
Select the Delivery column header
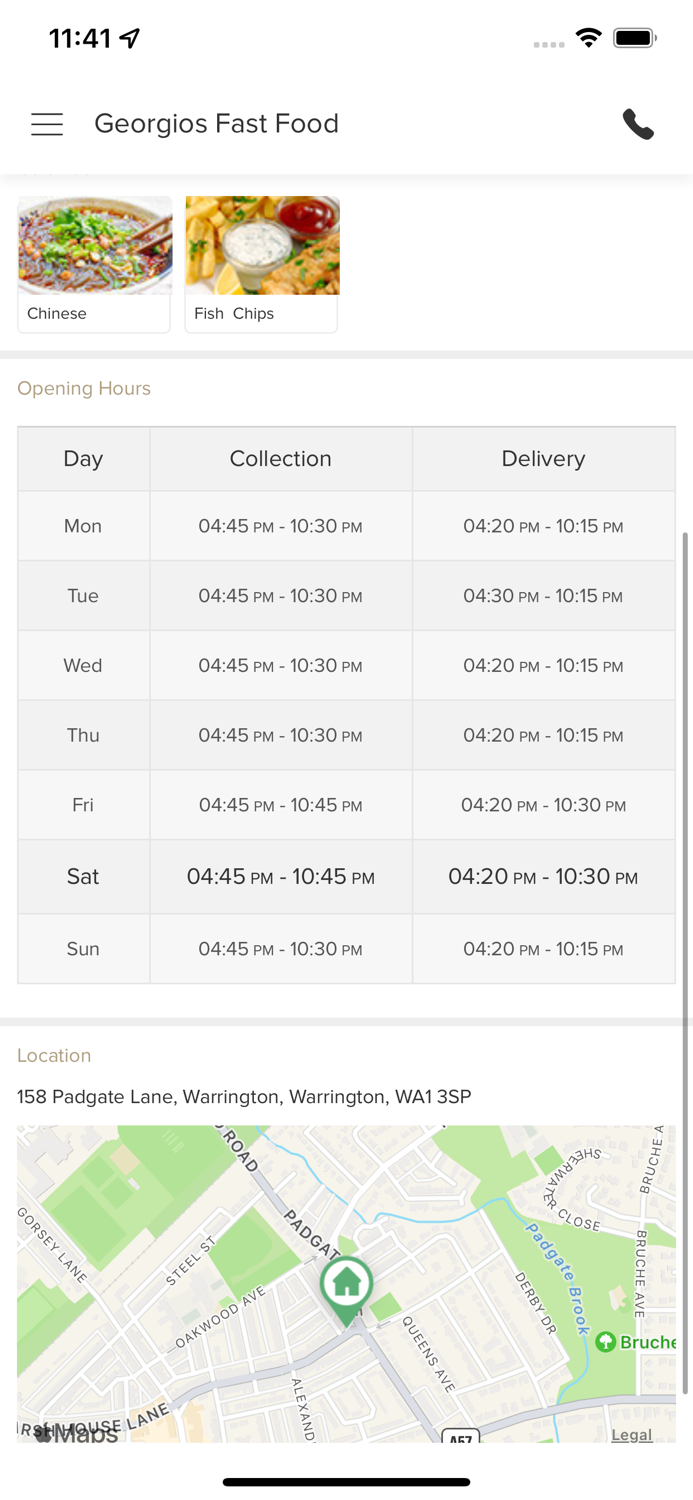click(543, 459)
